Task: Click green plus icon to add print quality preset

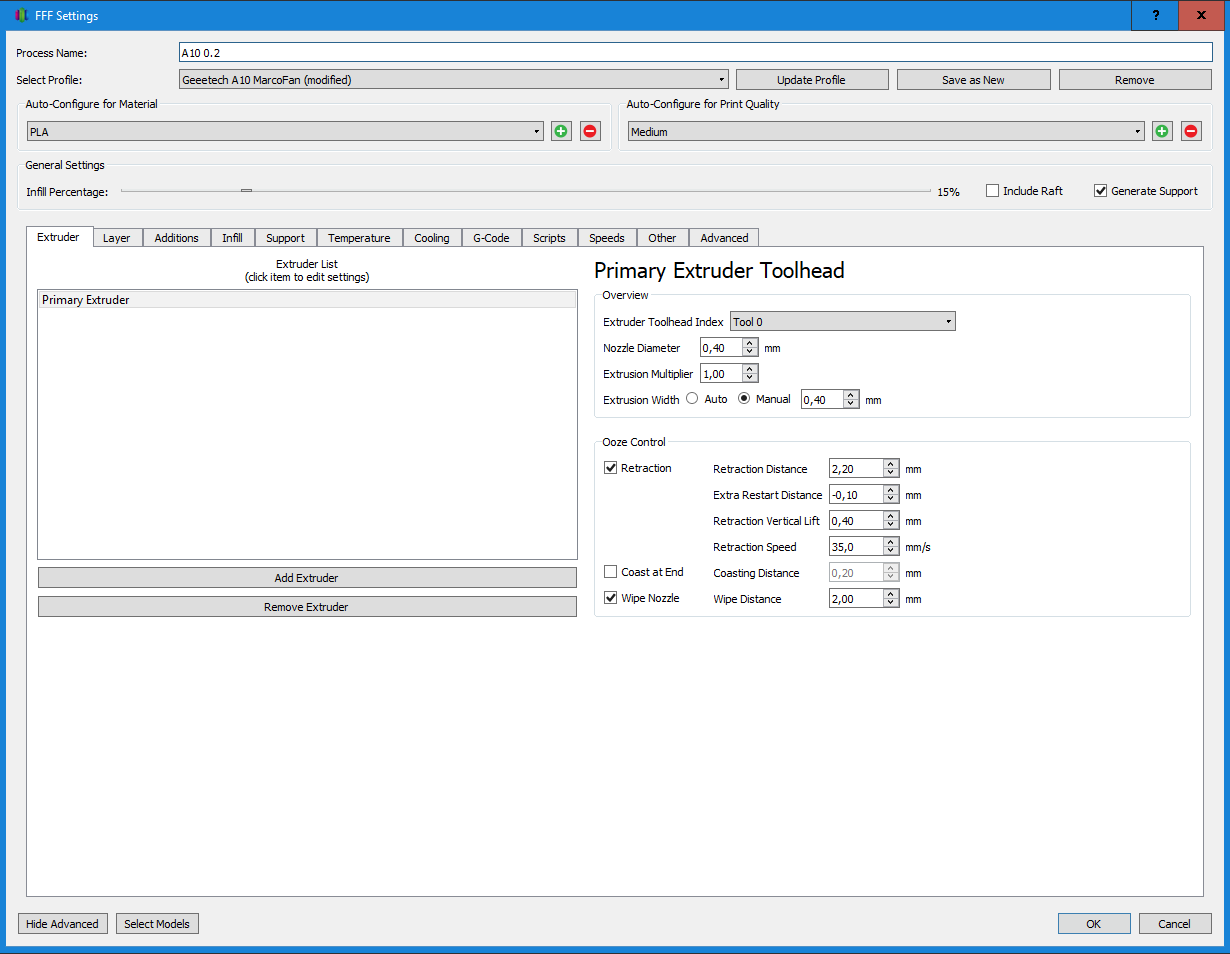Action: (x=1162, y=131)
